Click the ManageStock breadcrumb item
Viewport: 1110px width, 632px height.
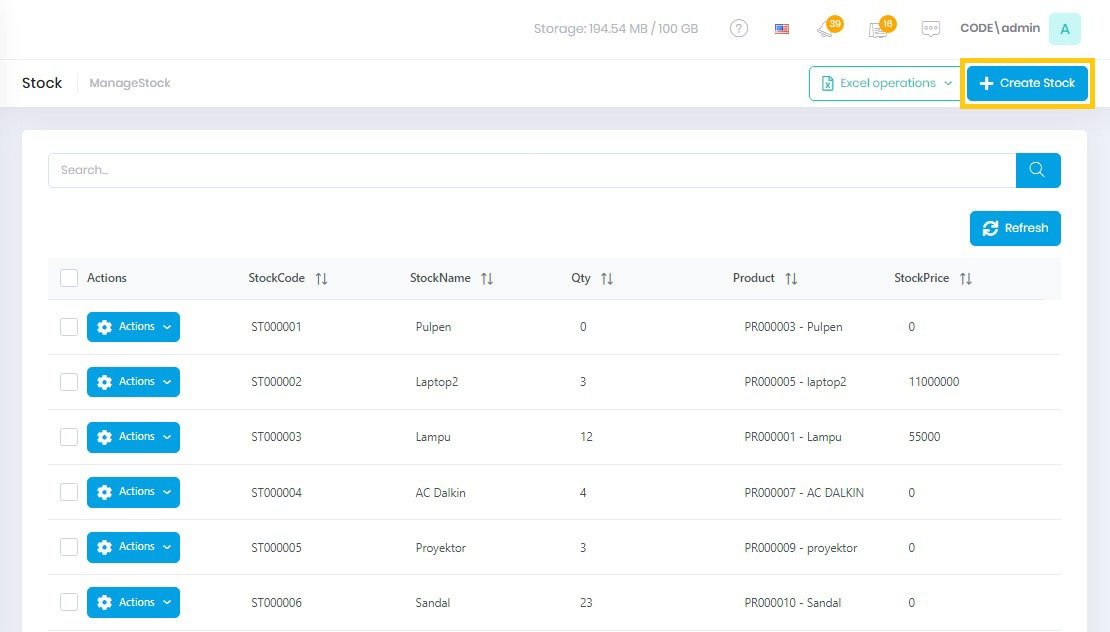pos(130,83)
